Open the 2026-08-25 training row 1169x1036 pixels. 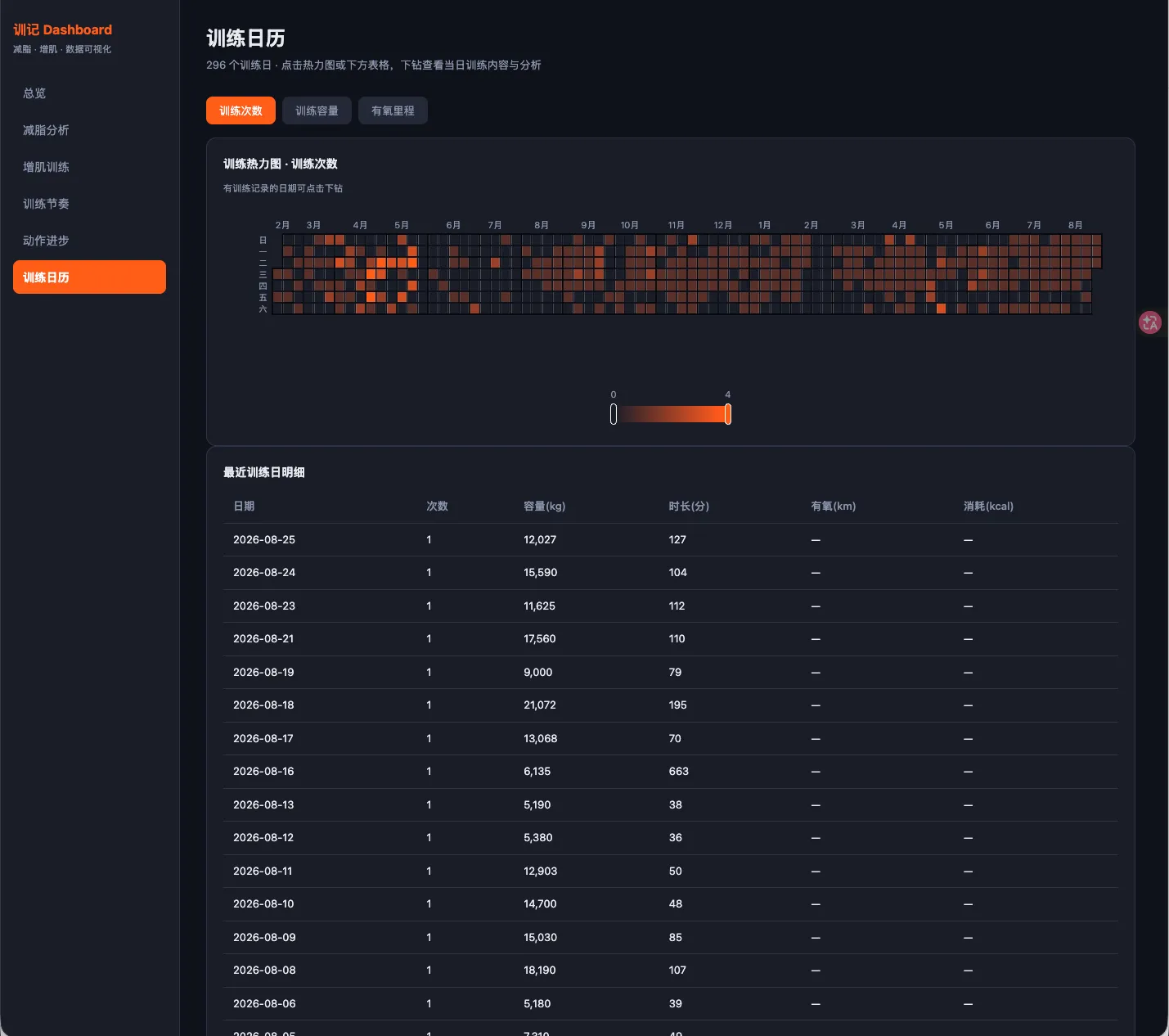(x=671, y=540)
